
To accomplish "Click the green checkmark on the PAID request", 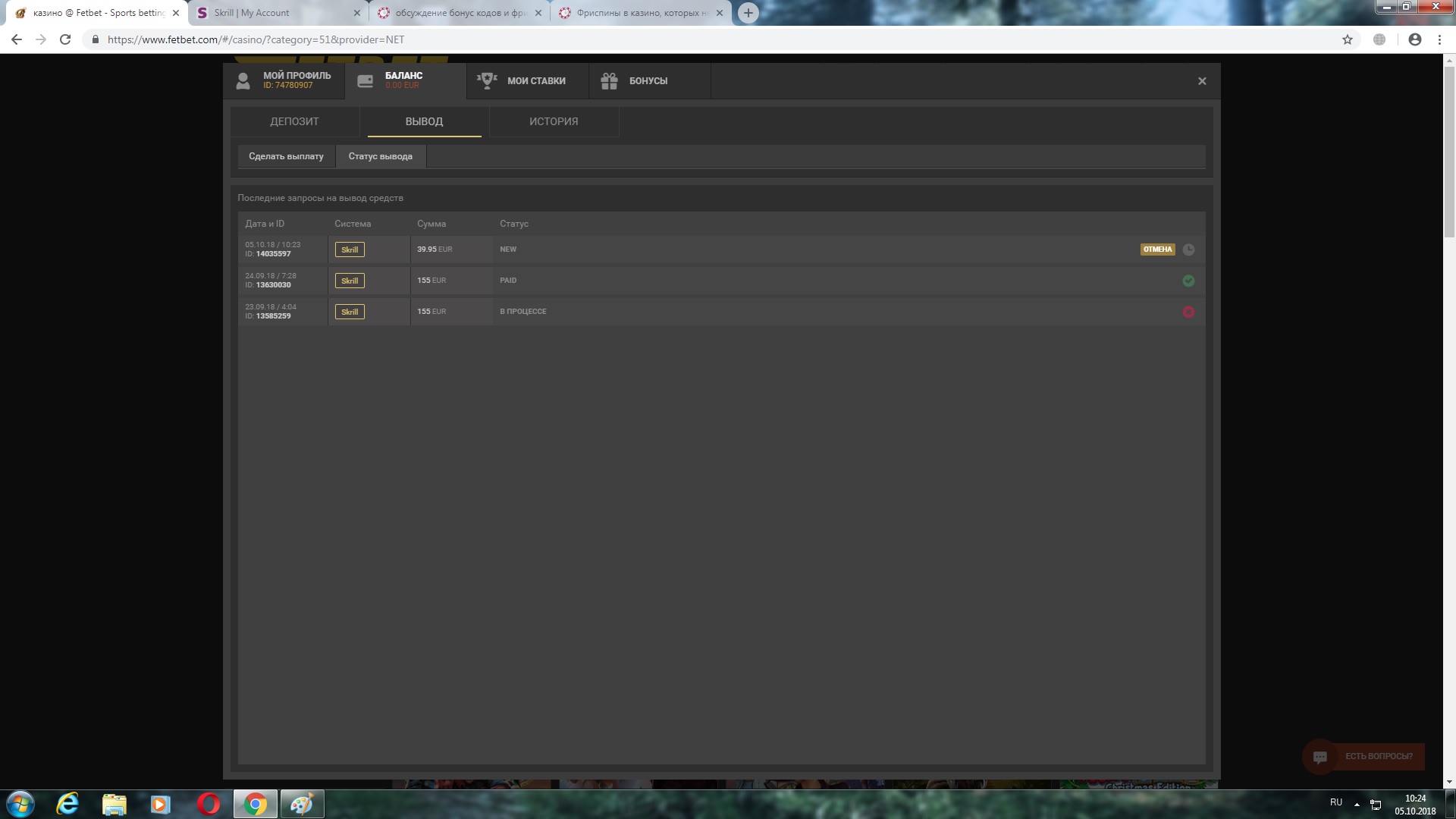I will tap(1188, 281).
